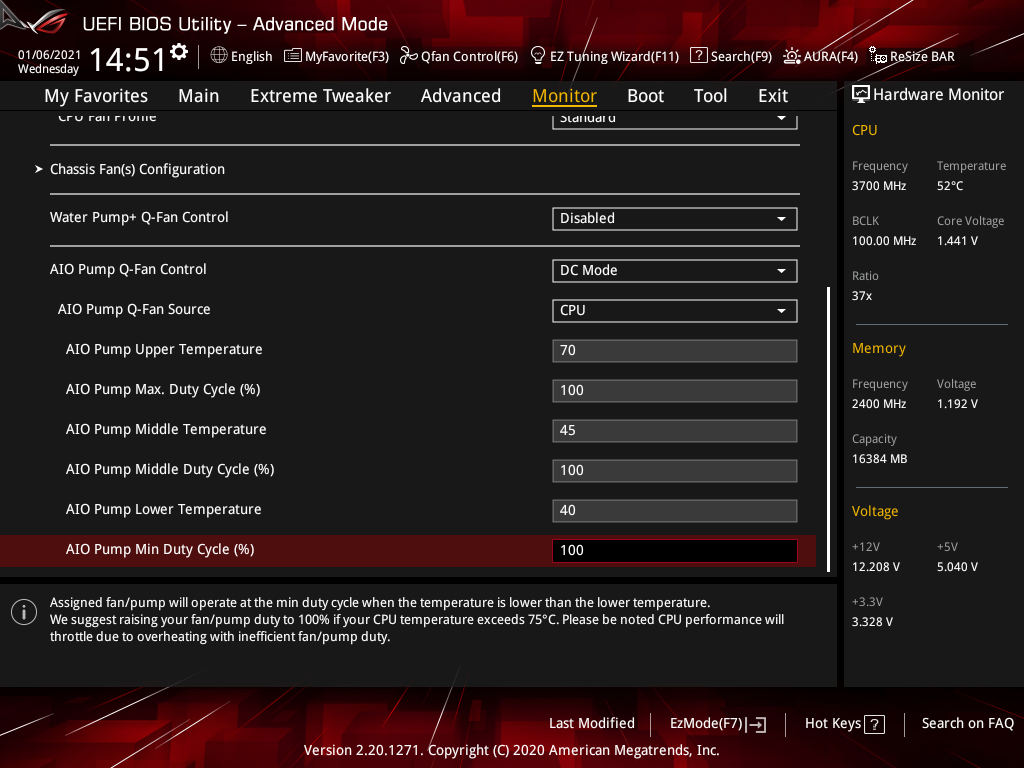Open the Exit tab
This screenshot has height=768, width=1024.
click(773, 96)
